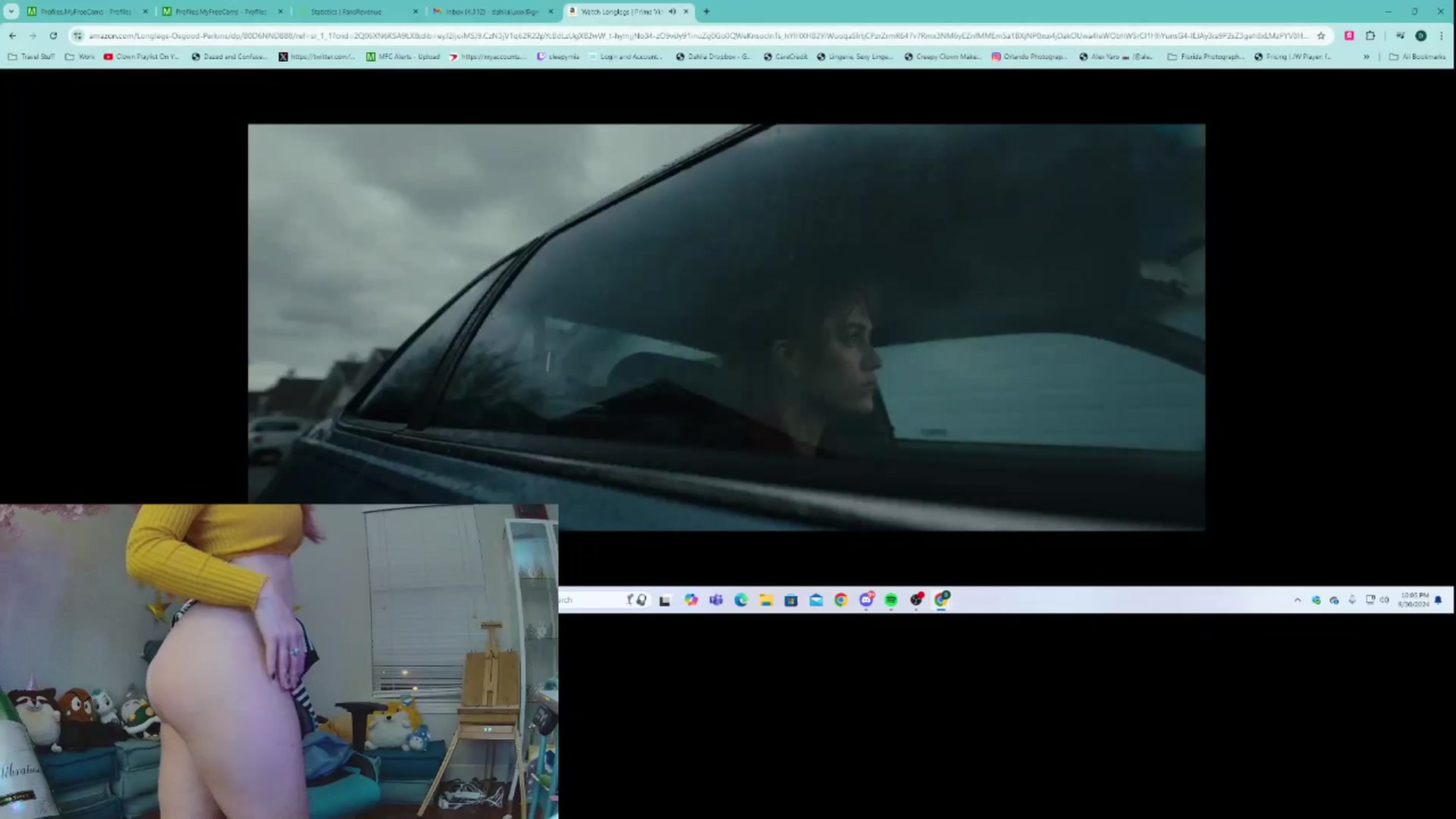1456x819 pixels.
Task: Open Spotify from the taskbar
Action: pyautogui.click(x=891, y=600)
